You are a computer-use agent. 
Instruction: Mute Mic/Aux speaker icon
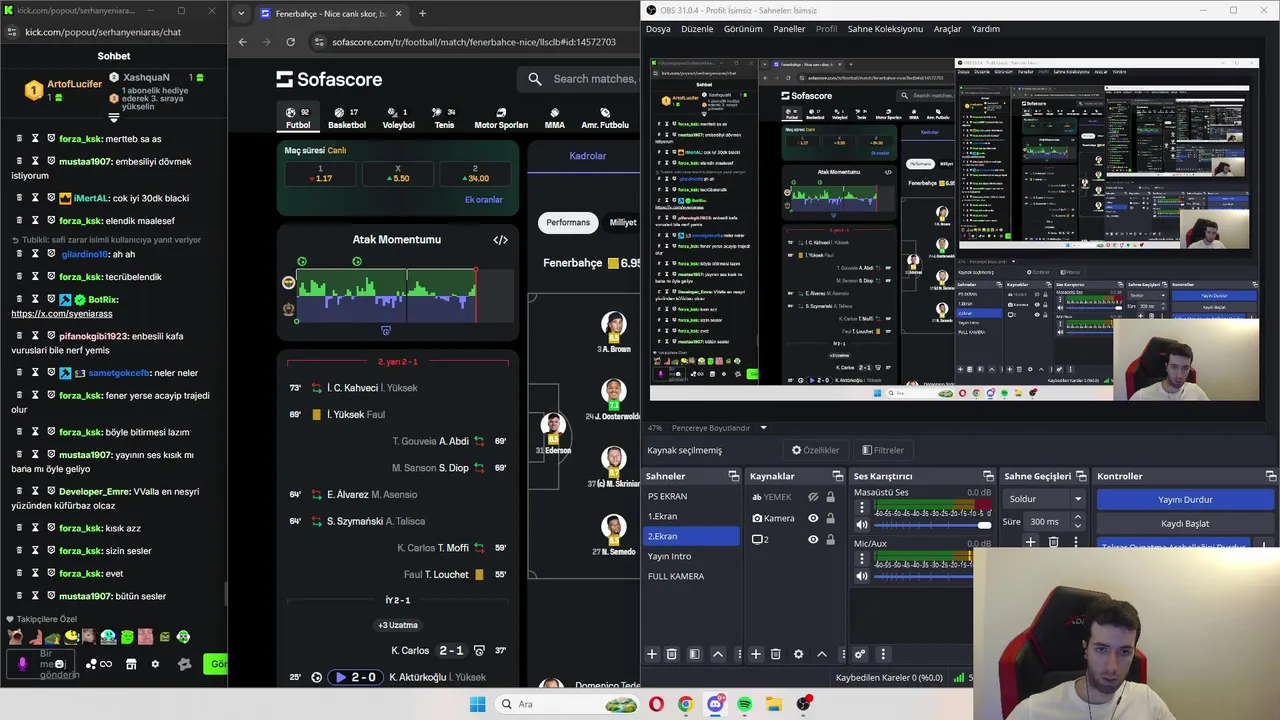tap(862, 576)
